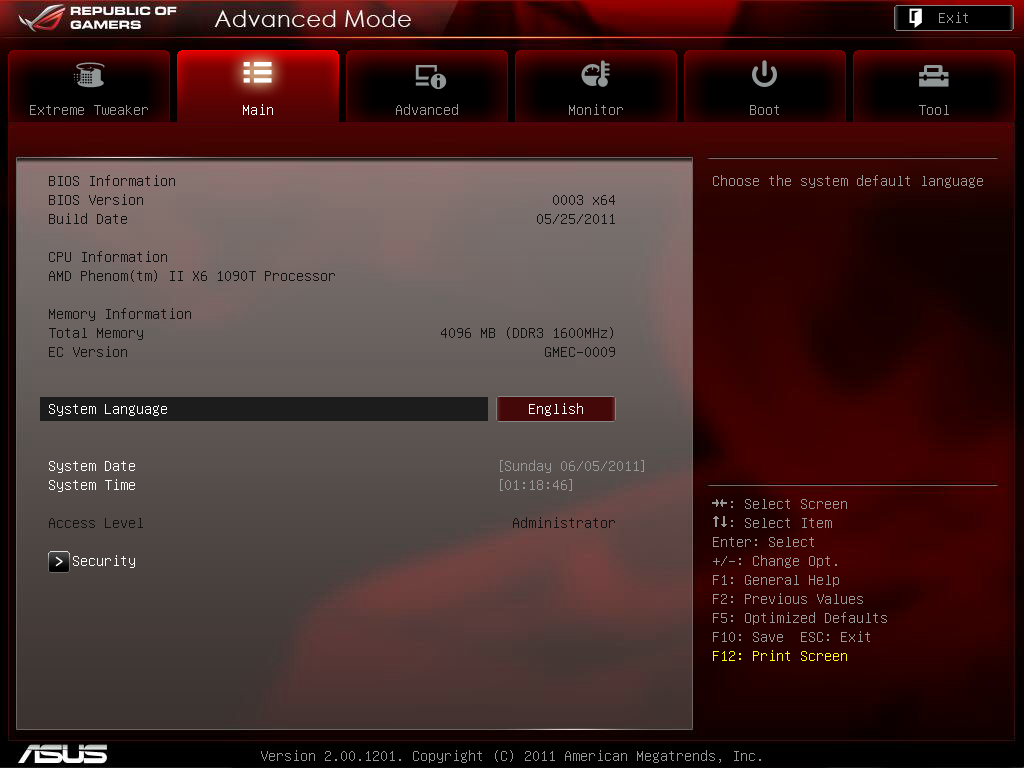This screenshot has width=1024, height=768.
Task: Click the Select Item hint
Action: (x=772, y=522)
